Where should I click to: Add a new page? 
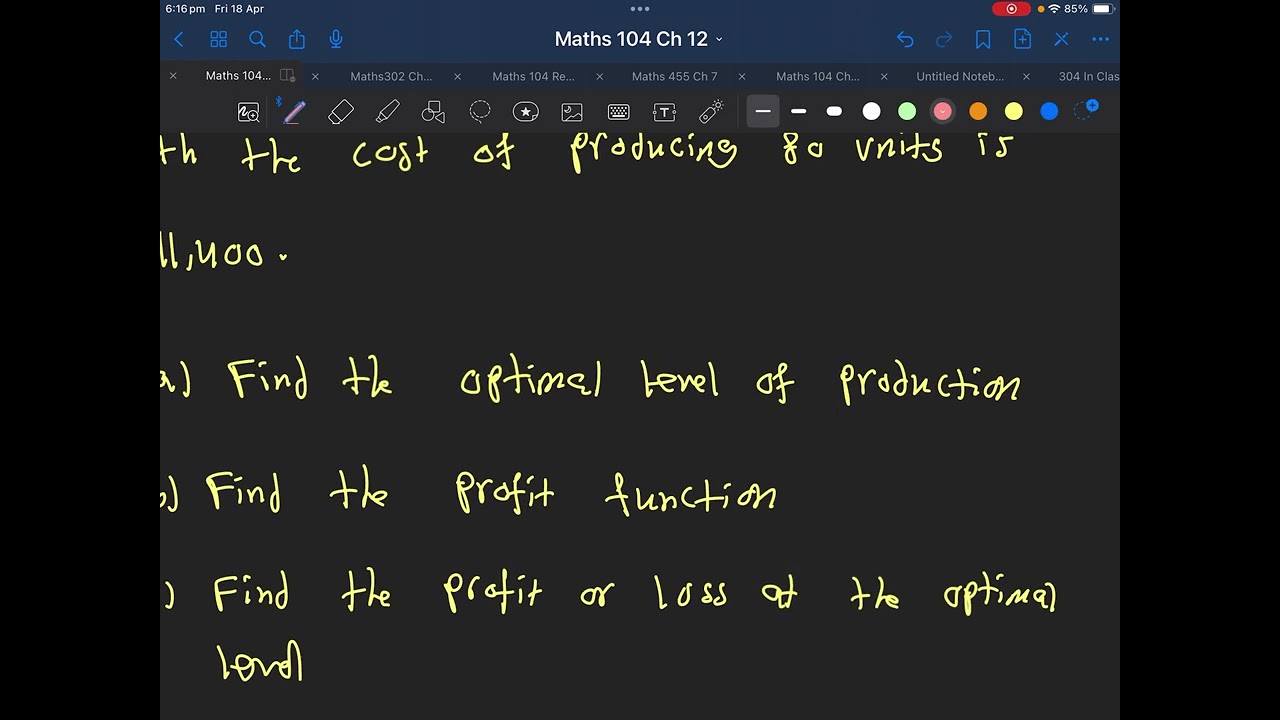pos(1022,39)
